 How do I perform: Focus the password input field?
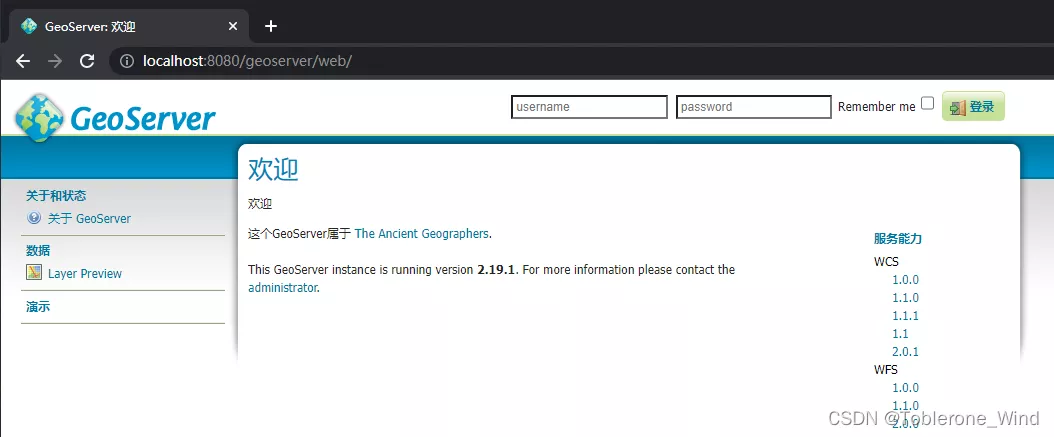754,107
